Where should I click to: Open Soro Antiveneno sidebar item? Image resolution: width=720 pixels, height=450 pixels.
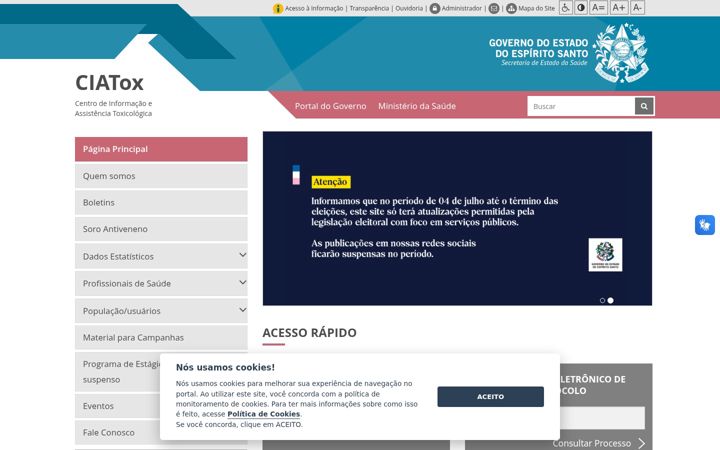click(x=161, y=229)
